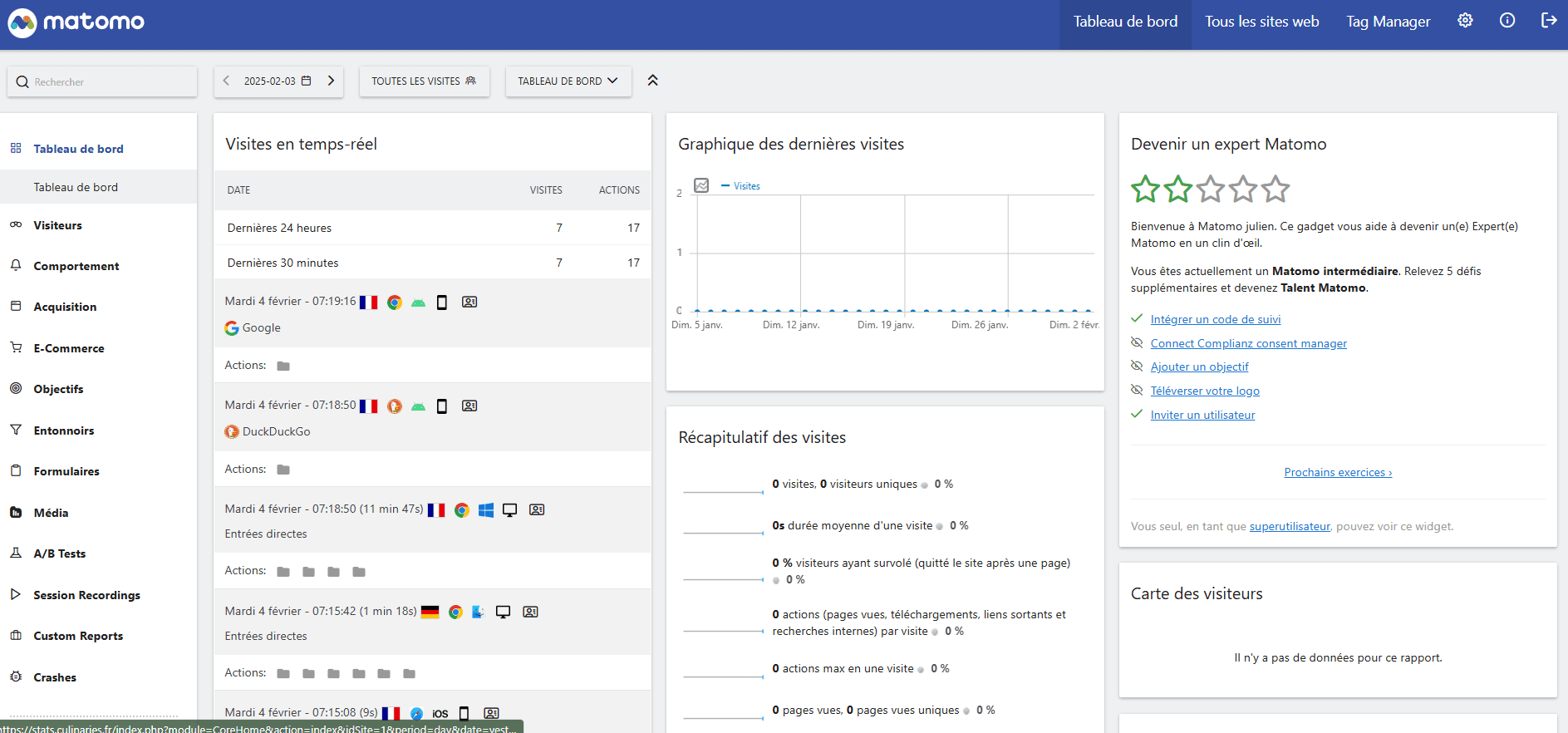Click visitor profile icon for 07:19:16 visit

469,302
